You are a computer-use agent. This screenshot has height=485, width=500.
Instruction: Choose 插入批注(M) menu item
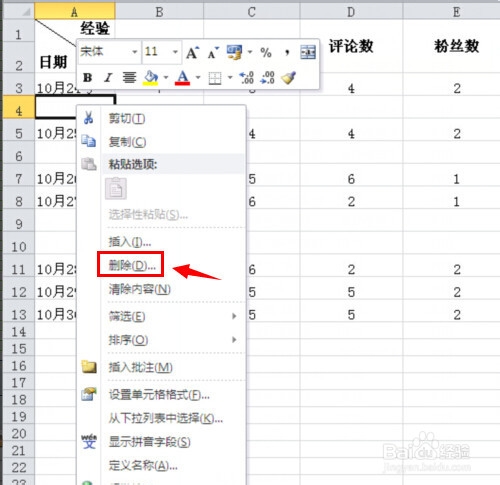[x=161, y=367]
